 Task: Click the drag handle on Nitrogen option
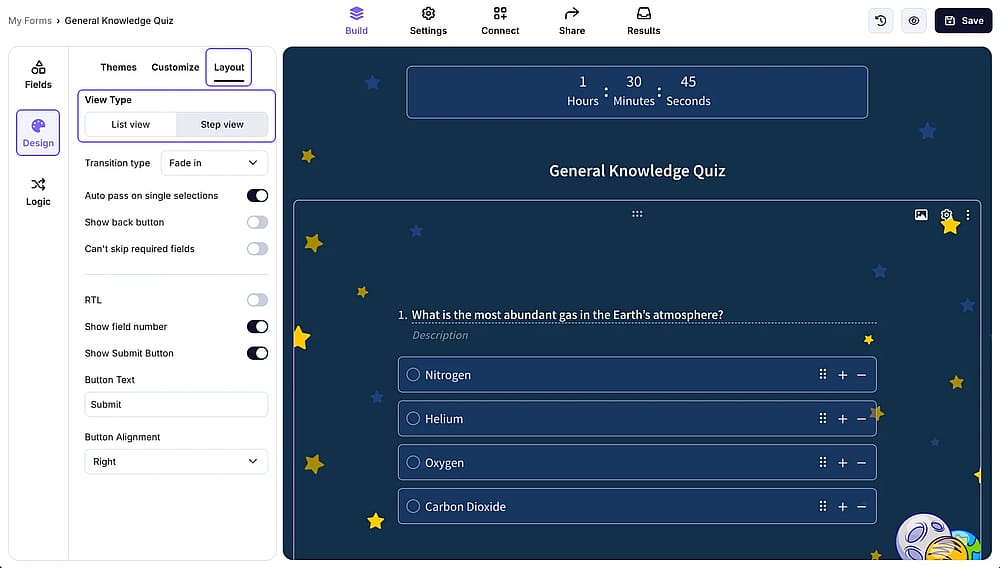tap(823, 374)
